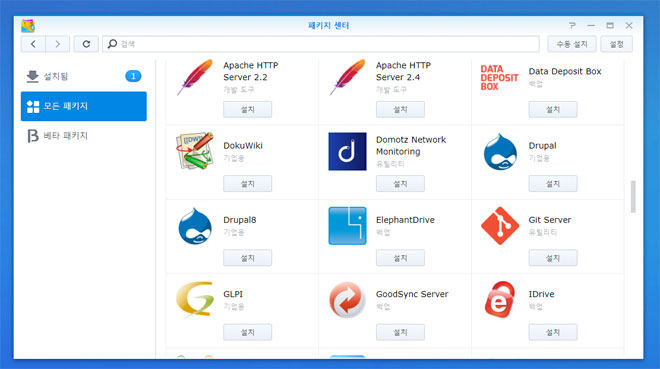The width and height of the screenshot is (660, 369).
Task: Click the vertical scrollbar thumb of package list
Action: coord(633,196)
